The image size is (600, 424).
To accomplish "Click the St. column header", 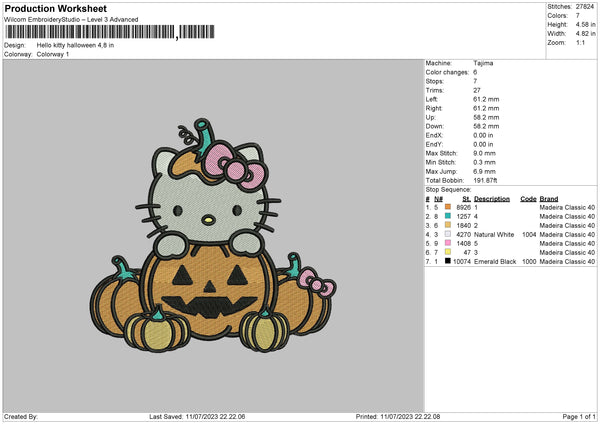I will 466,198.
